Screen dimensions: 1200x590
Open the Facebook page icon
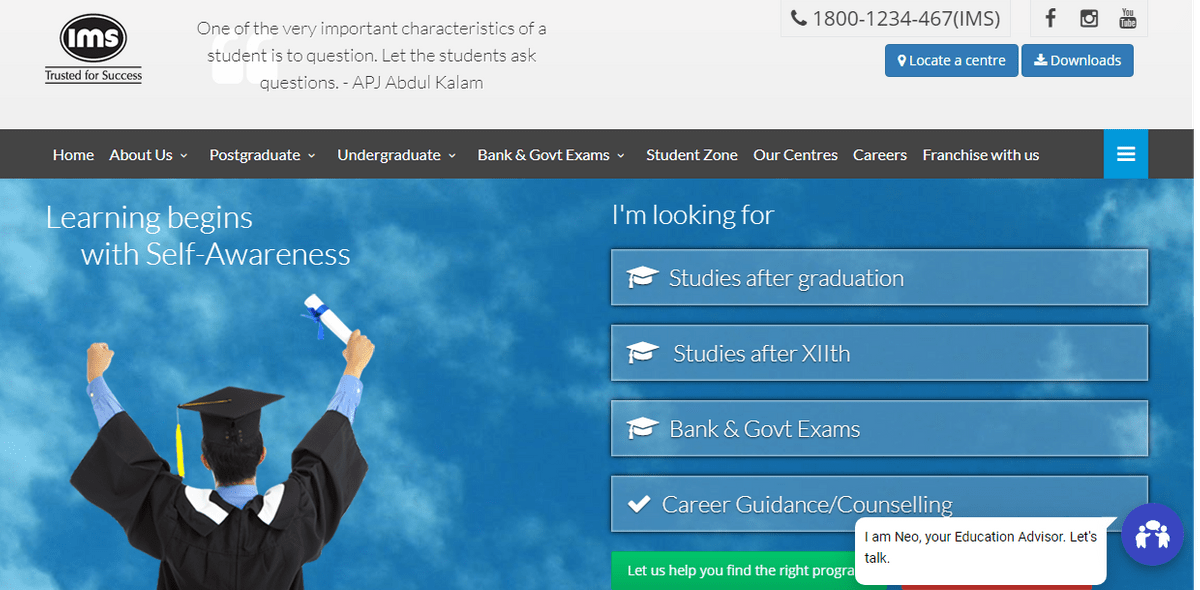(x=1050, y=18)
